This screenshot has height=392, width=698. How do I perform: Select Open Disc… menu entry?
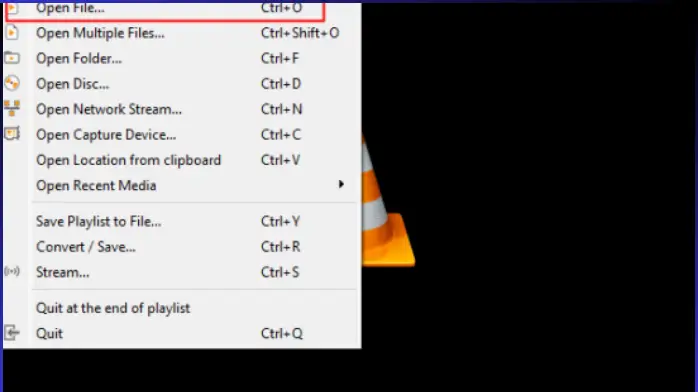[x=182, y=84]
